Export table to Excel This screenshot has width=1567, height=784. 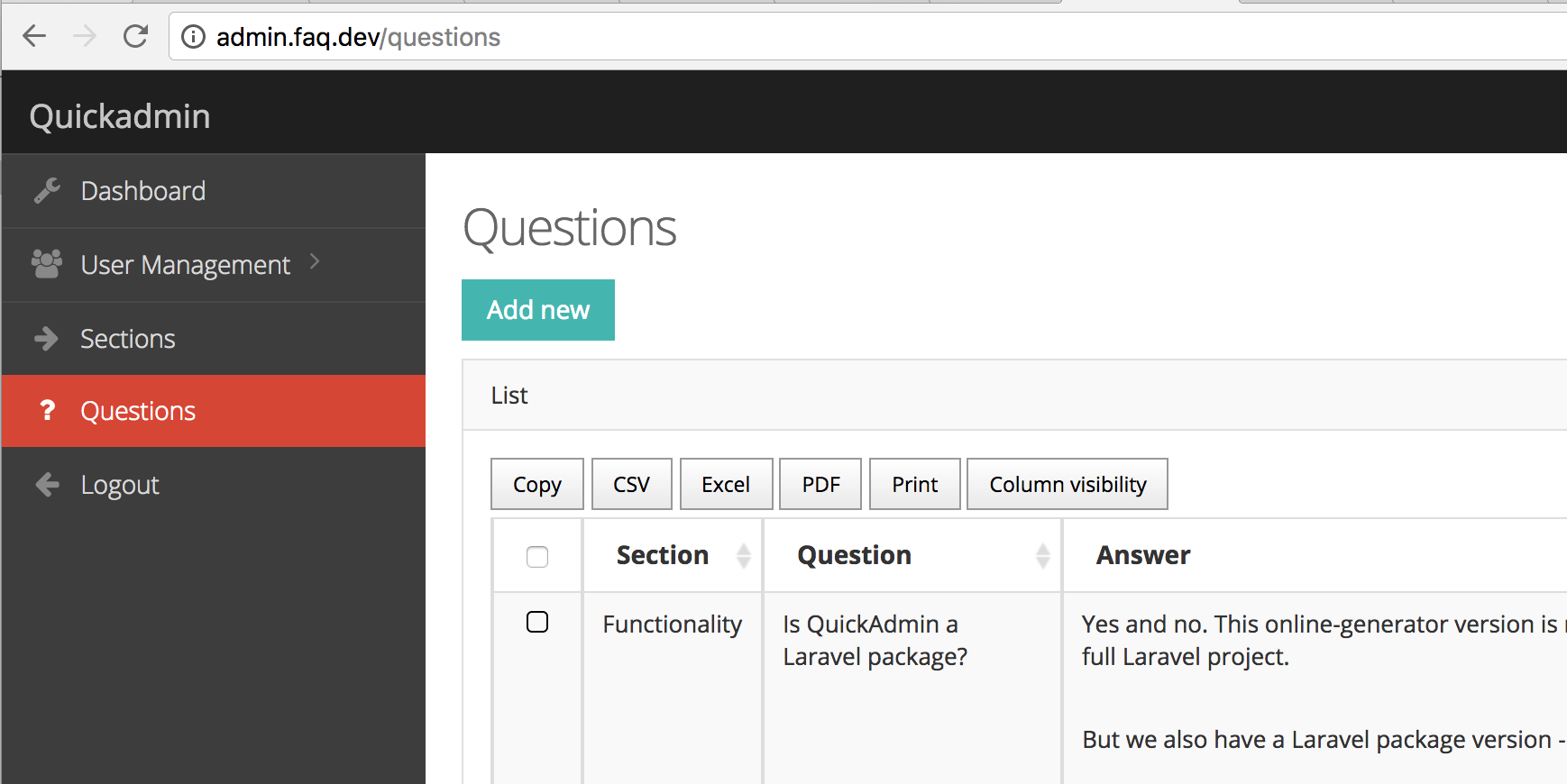coord(726,484)
